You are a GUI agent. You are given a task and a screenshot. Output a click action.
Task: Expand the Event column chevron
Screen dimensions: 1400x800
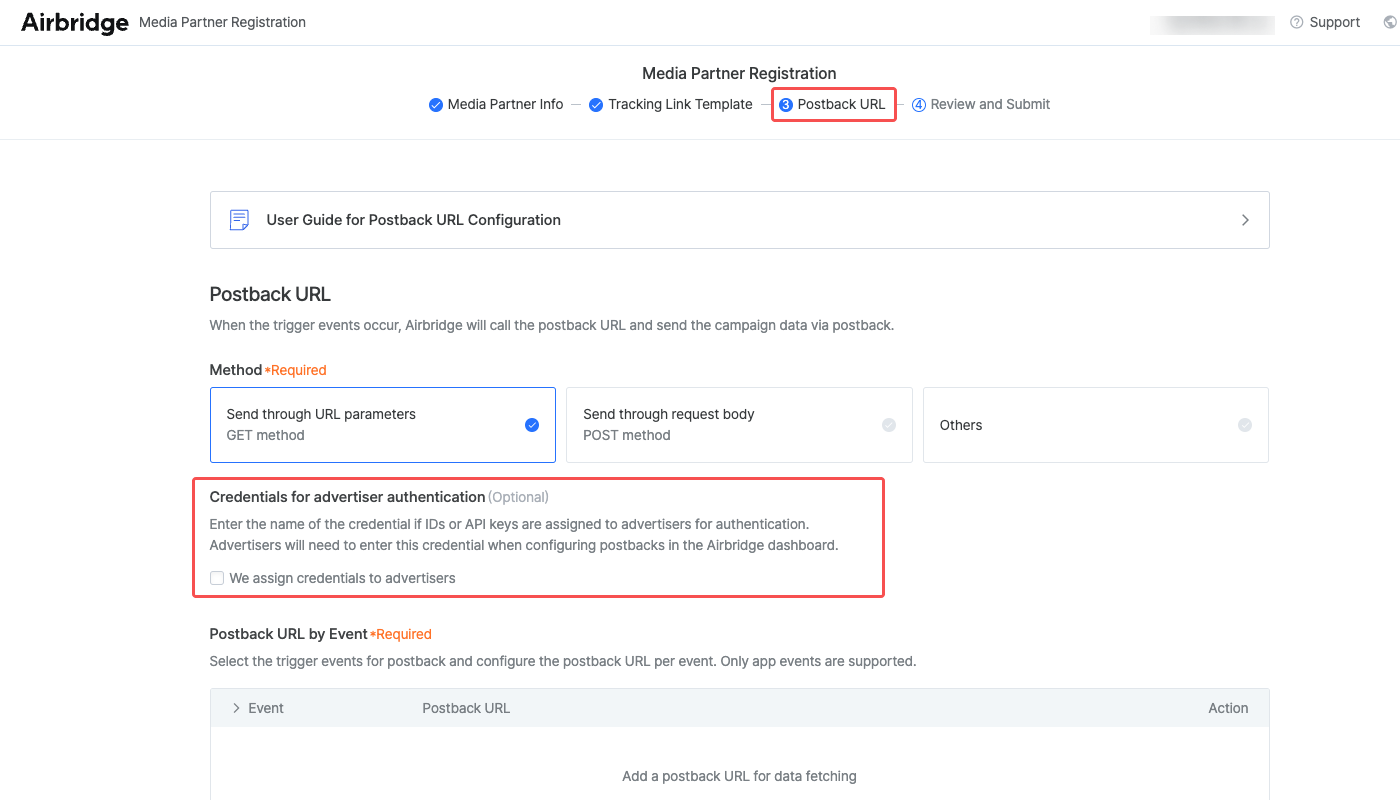pos(236,708)
